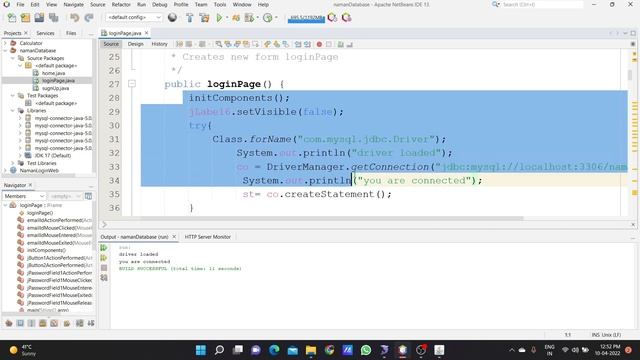Click the New File toolbar icon
Screen dimensions: 640x360
click(x=12, y=18)
